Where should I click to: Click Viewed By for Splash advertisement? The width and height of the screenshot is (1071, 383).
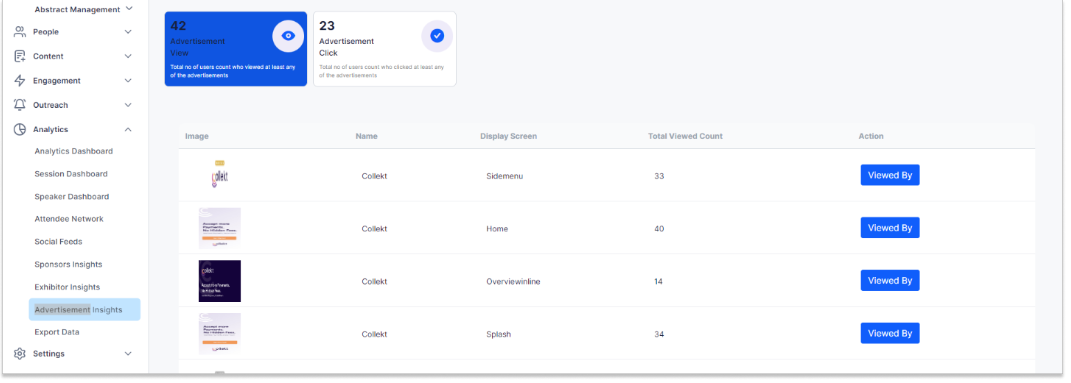(x=890, y=333)
